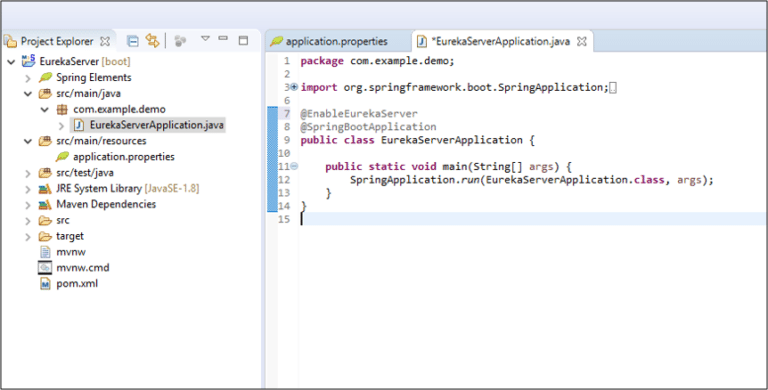Select the target folder
Screen dimensions: 768x390
[70, 236]
